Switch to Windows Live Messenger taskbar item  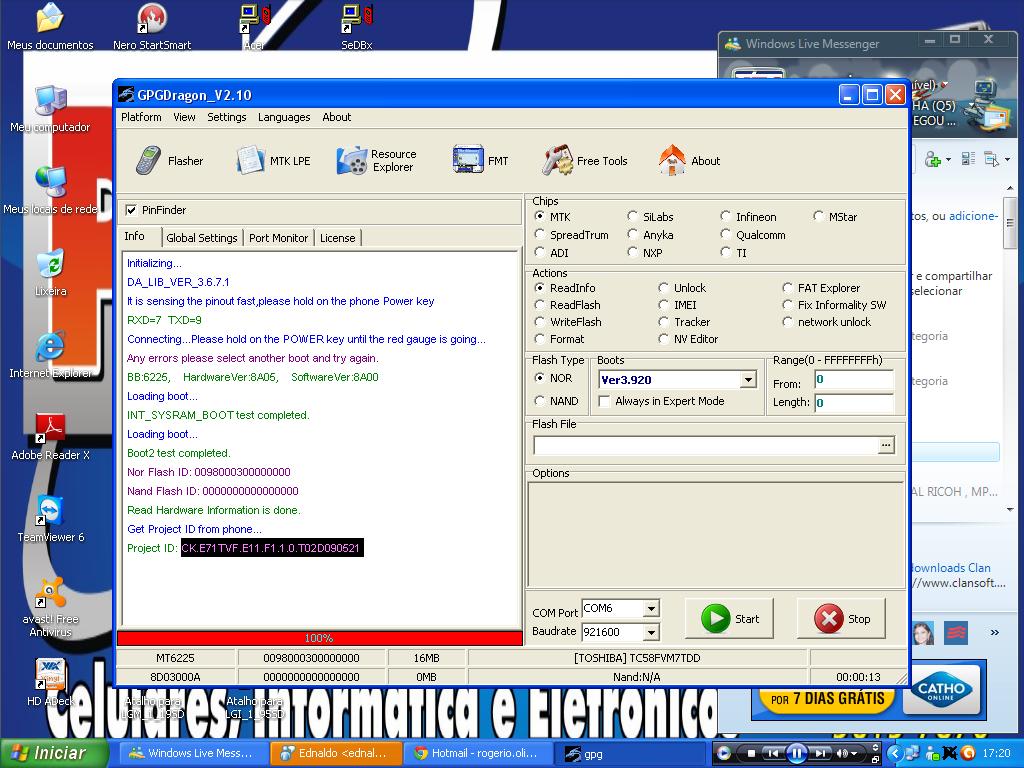tap(193, 753)
